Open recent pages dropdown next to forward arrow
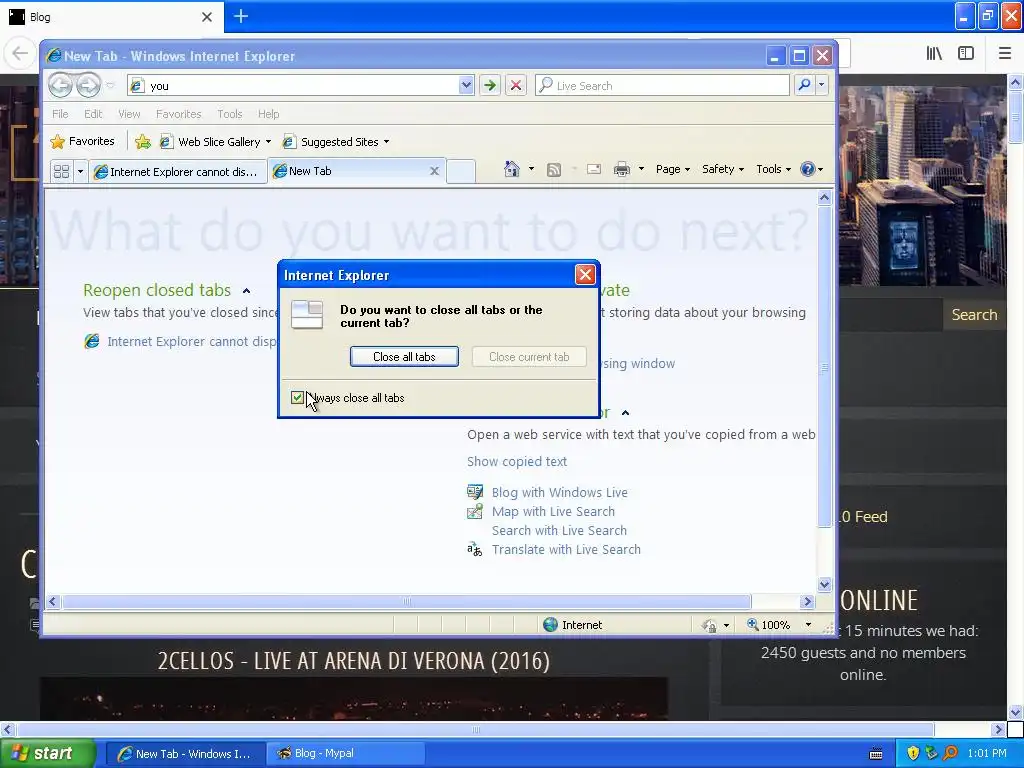1024x768 pixels. 110,86
